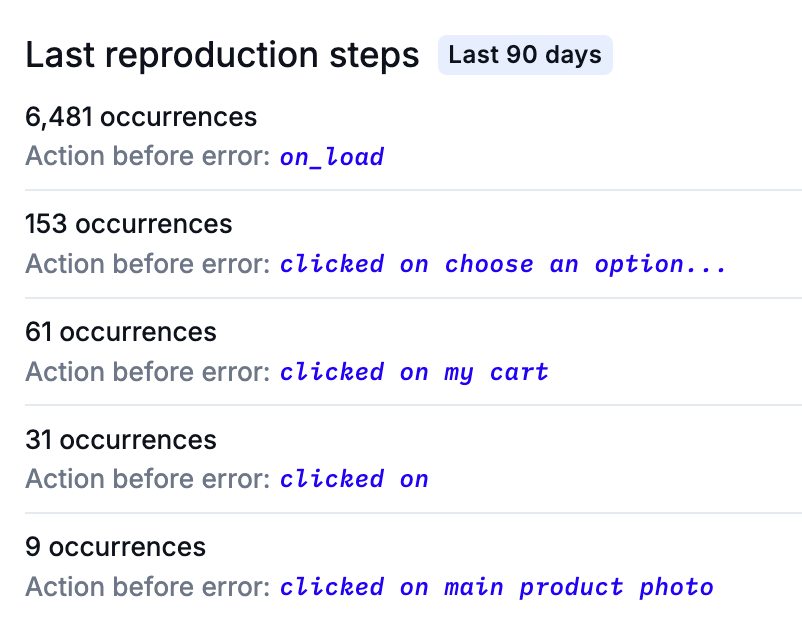Open the on_load action link
The image size is (802, 630).
332,156
